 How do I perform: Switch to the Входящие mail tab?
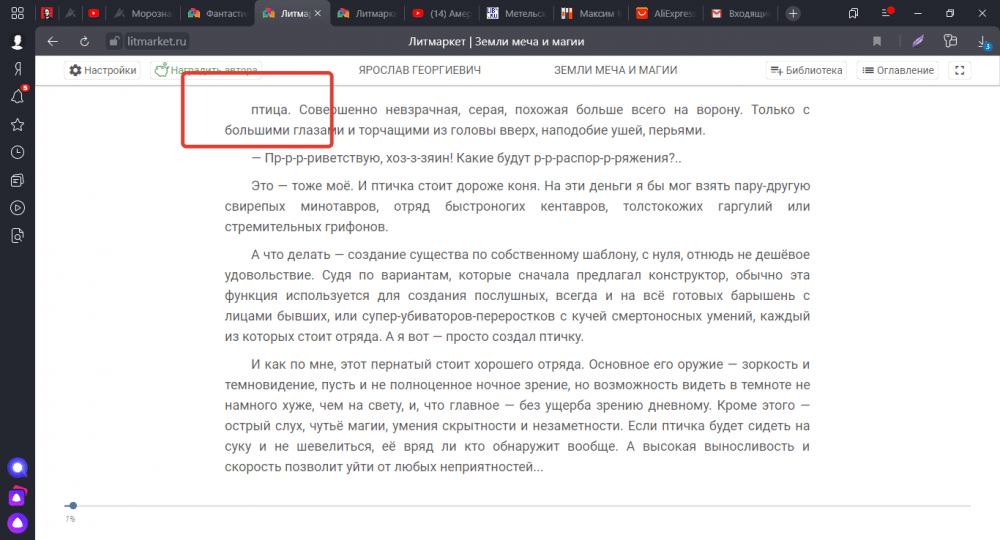pos(744,14)
